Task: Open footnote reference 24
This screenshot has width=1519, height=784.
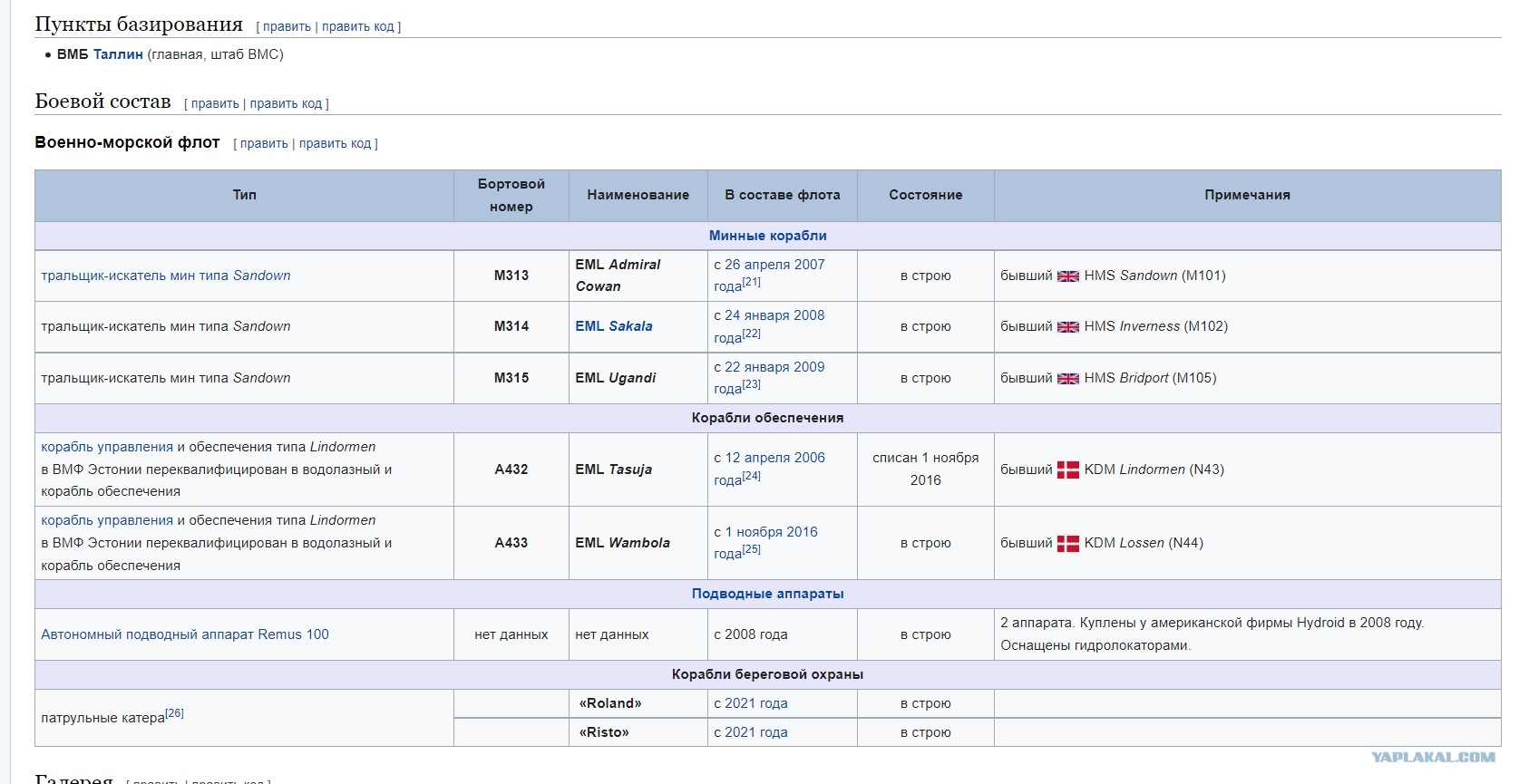Action: click(752, 476)
